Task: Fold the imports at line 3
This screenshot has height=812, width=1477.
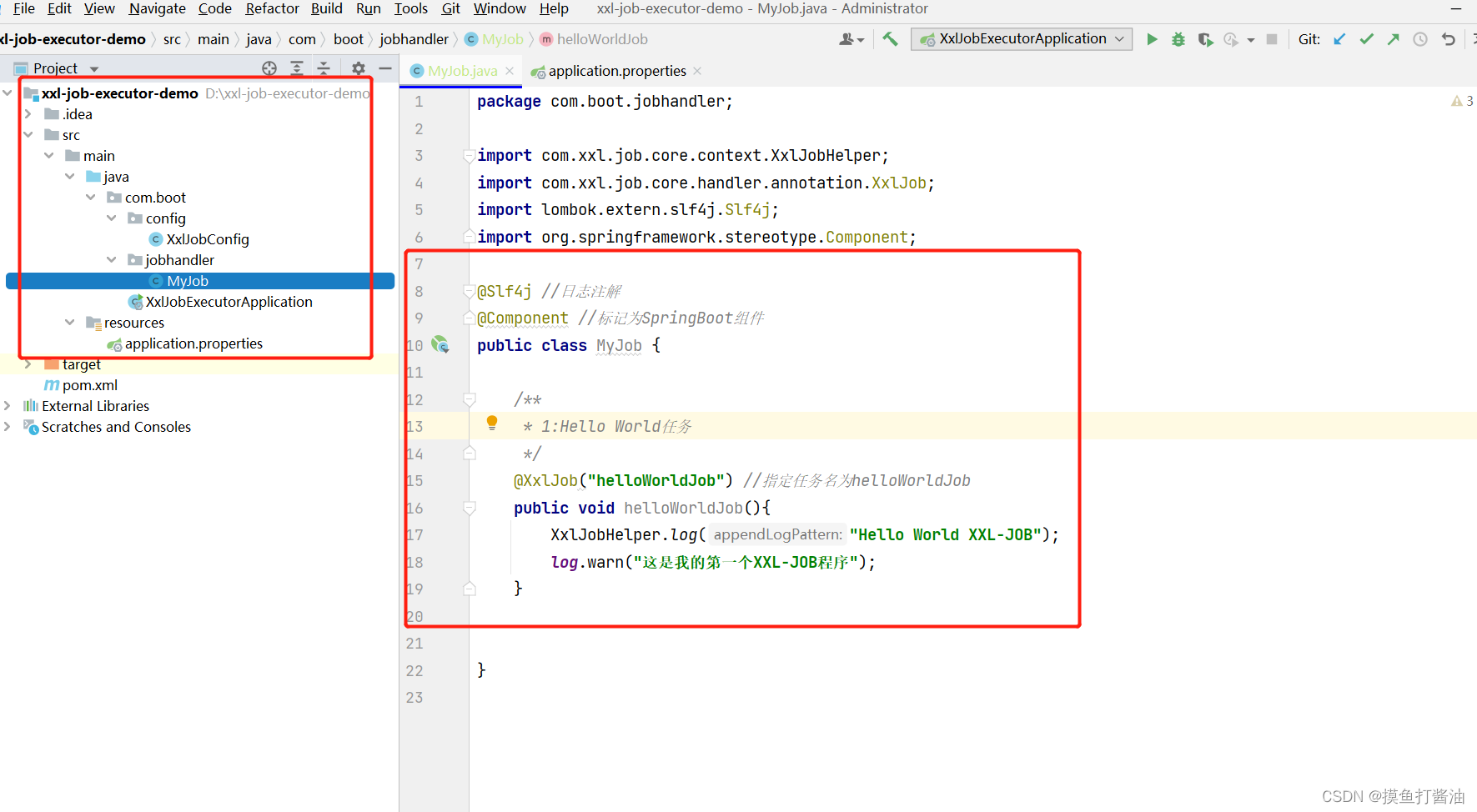Action: (470, 155)
